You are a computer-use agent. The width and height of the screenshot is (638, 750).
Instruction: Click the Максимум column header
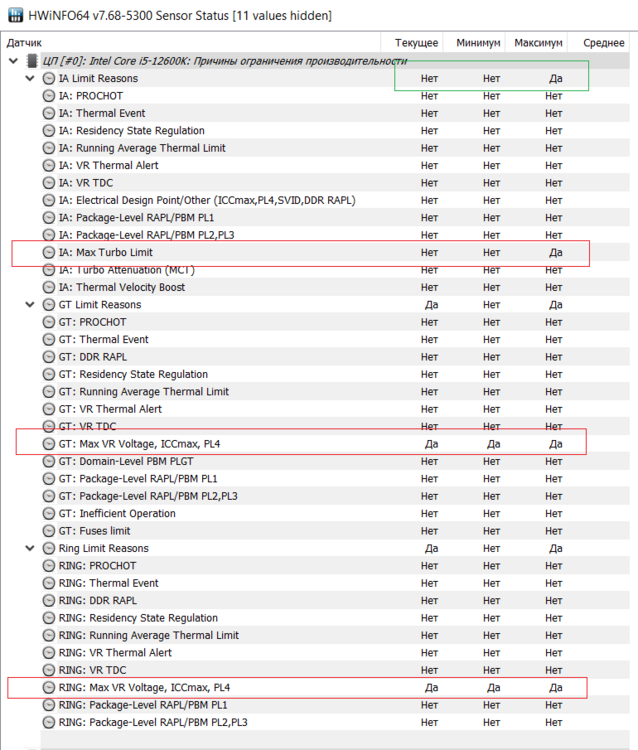click(x=539, y=43)
